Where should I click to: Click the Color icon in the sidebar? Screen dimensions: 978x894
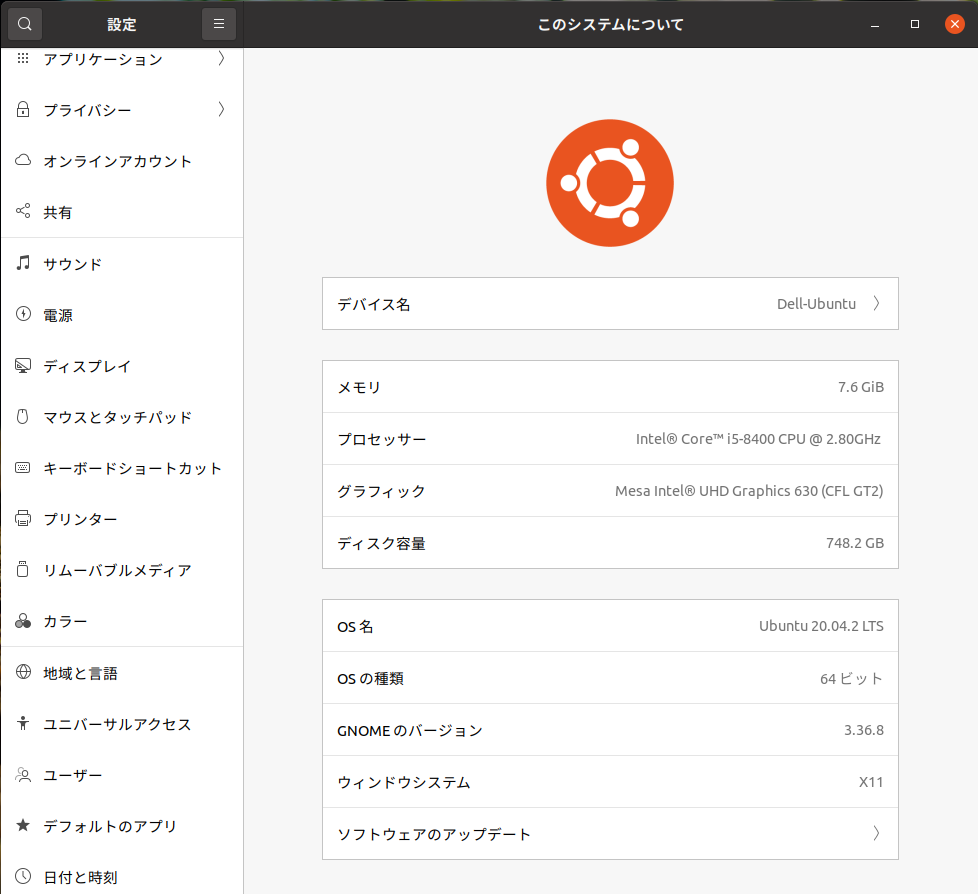click(x=23, y=621)
